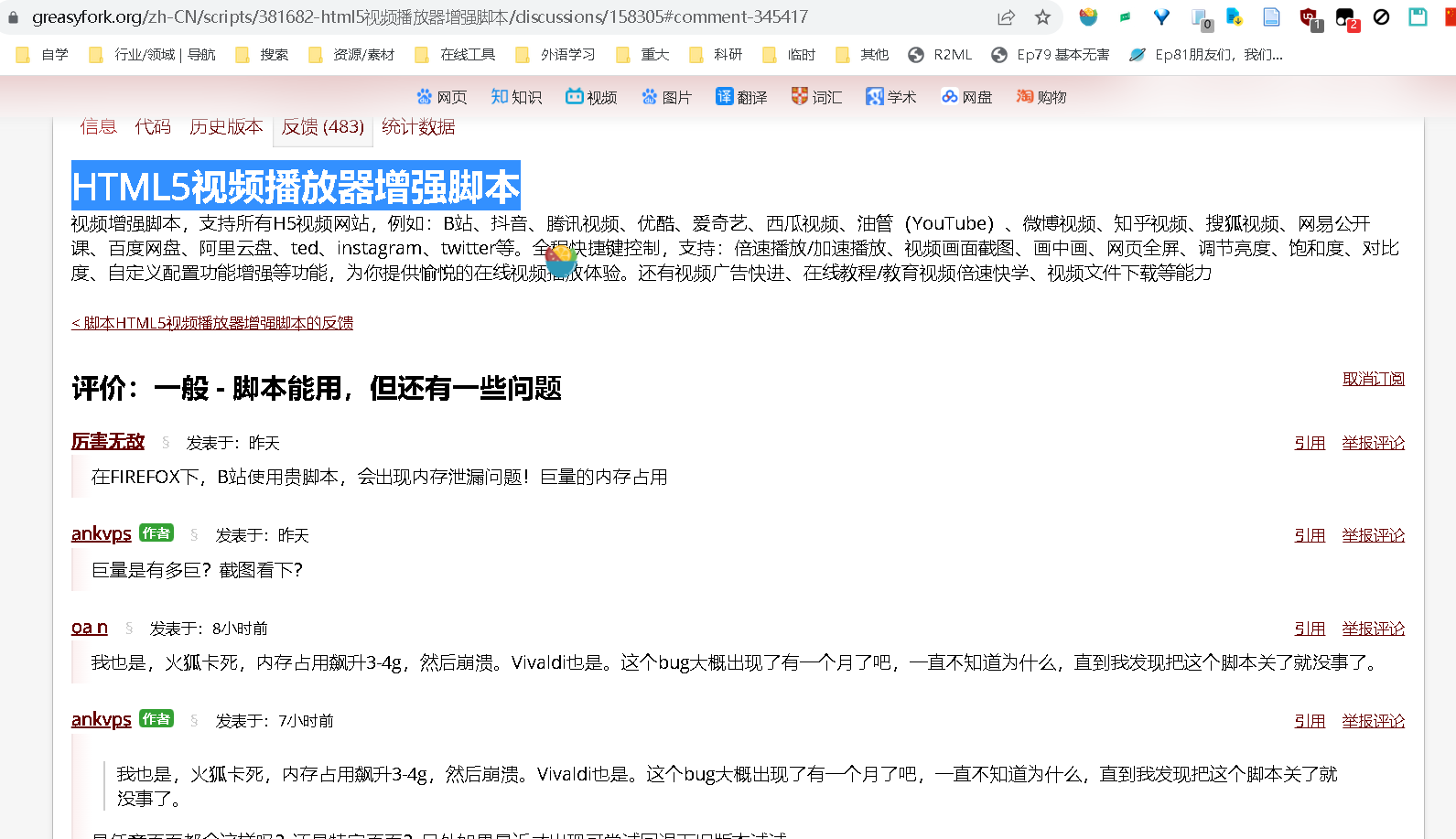Open user profile oa n
The width and height of the screenshot is (1456, 839).
coord(90,627)
